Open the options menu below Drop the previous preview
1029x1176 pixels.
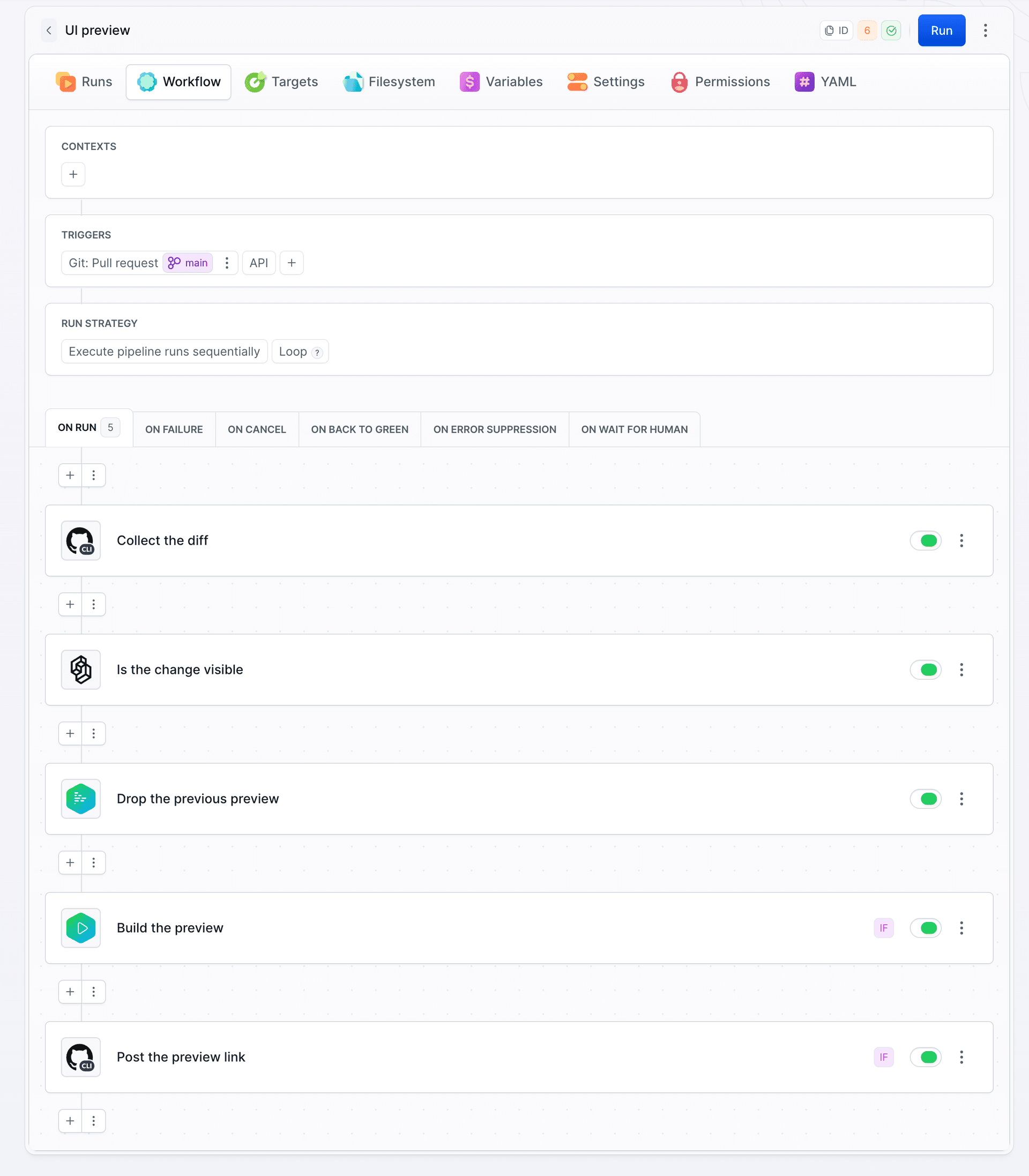tap(94, 863)
